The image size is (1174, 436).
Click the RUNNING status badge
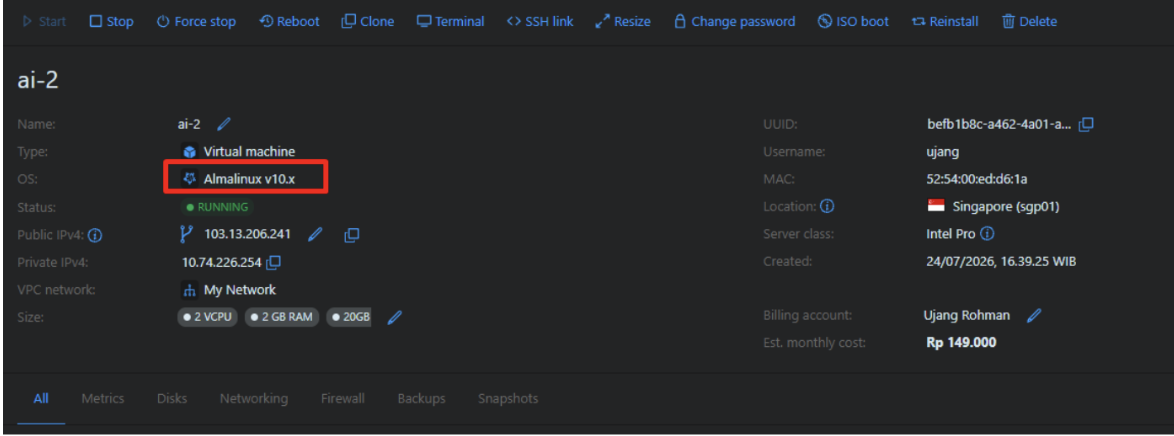pyautogui.click(x=216, y=207)
